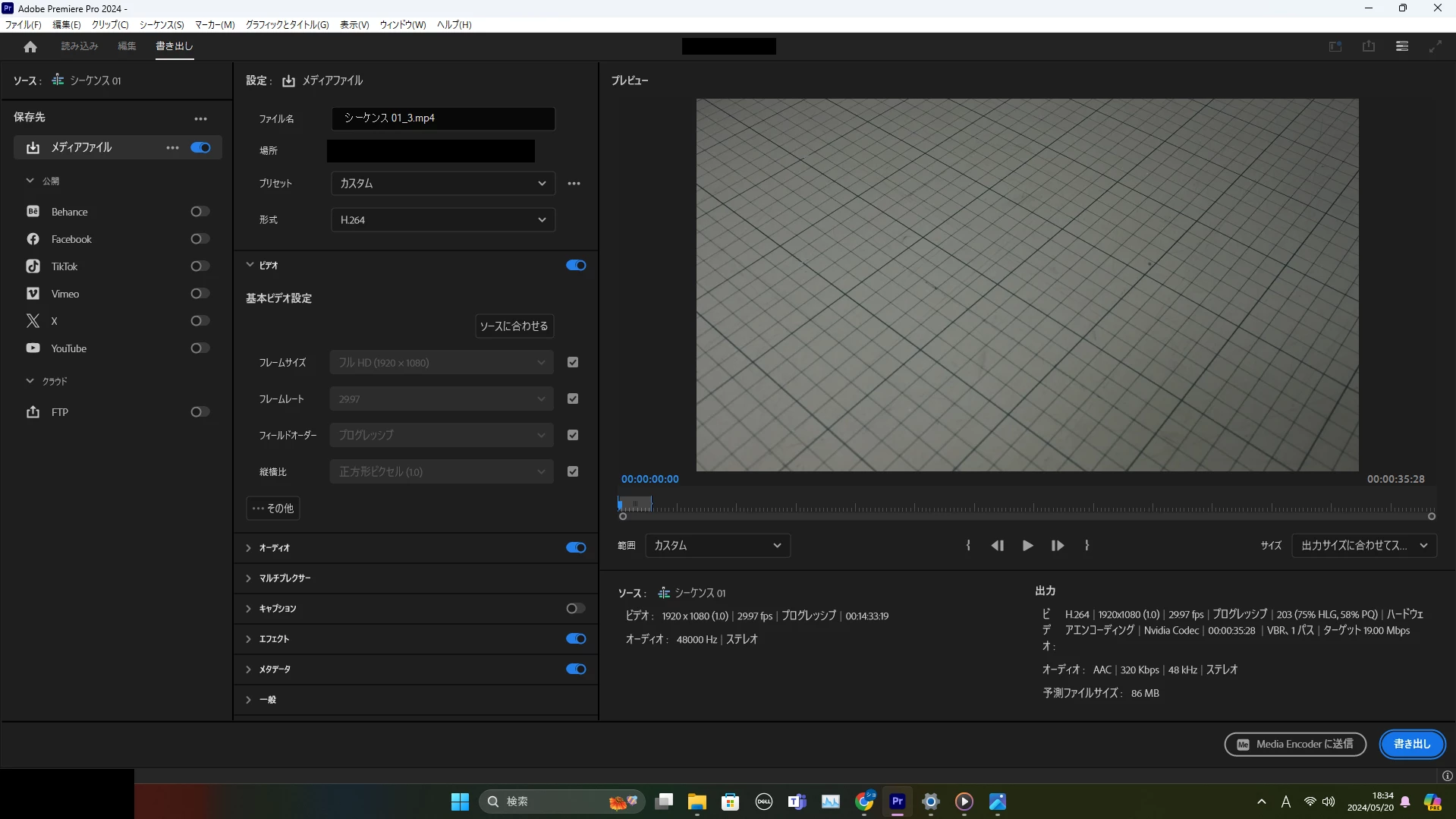This screenshot has width=1456, height=819.
Task: Open ウィンドウ menu
Action: 403,25
